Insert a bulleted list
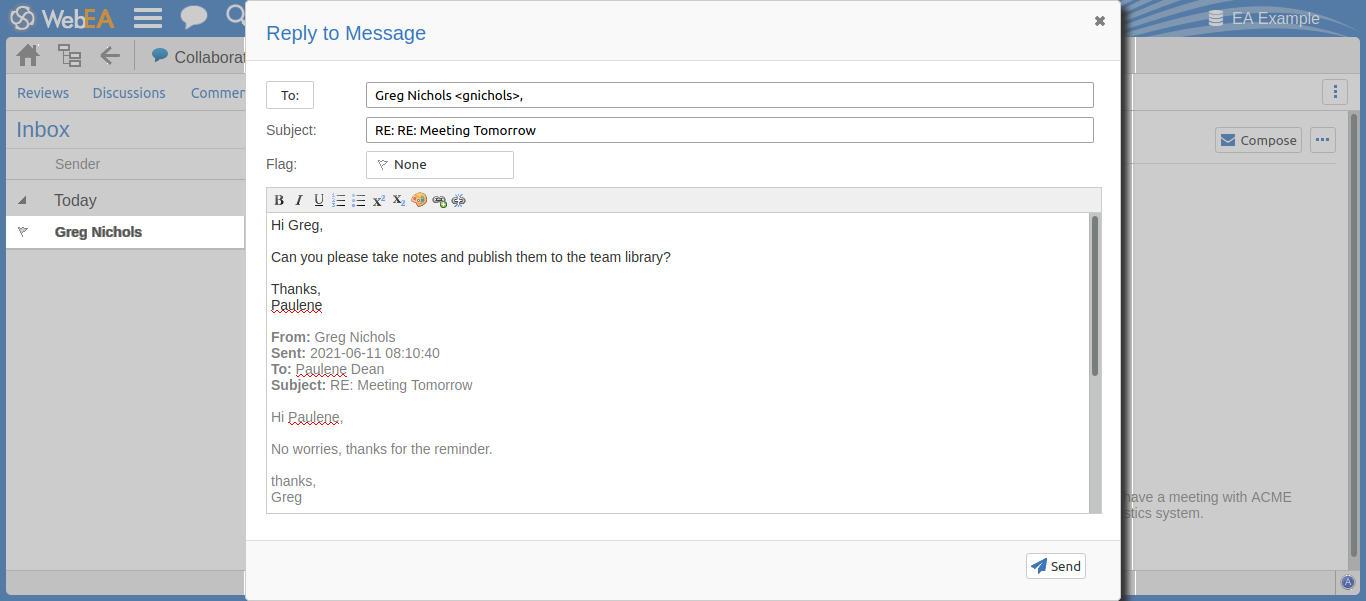Viewport: 1366px width, 601px height. [x=359, y=200]
